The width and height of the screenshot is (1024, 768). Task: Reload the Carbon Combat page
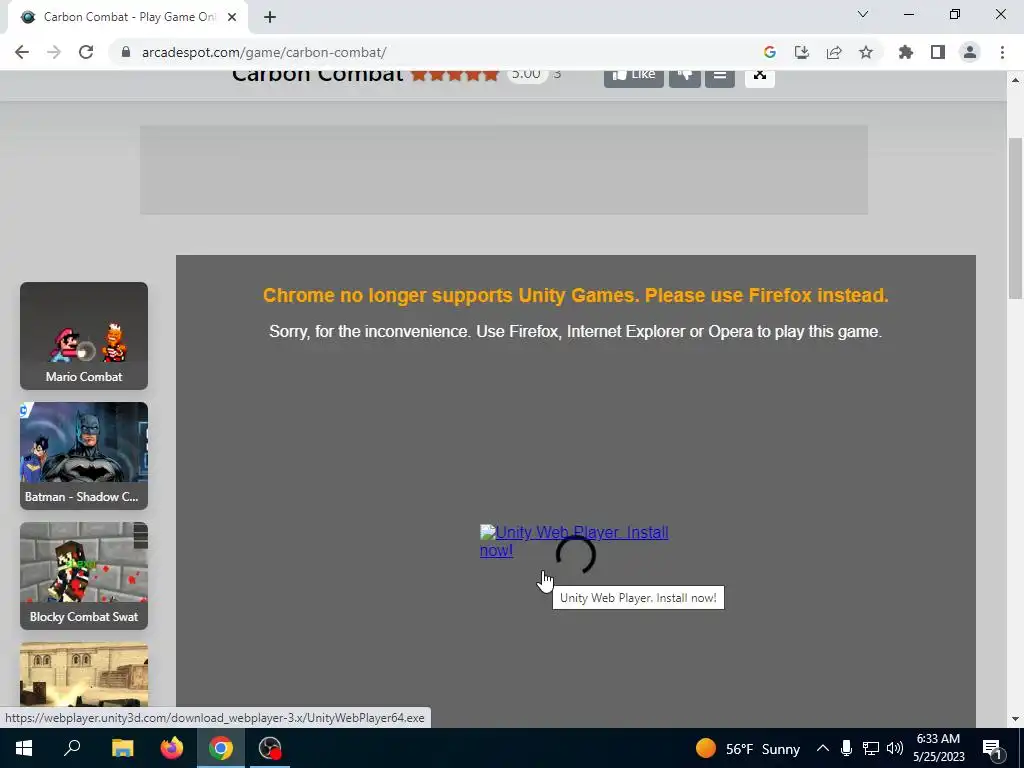[86, 52]
